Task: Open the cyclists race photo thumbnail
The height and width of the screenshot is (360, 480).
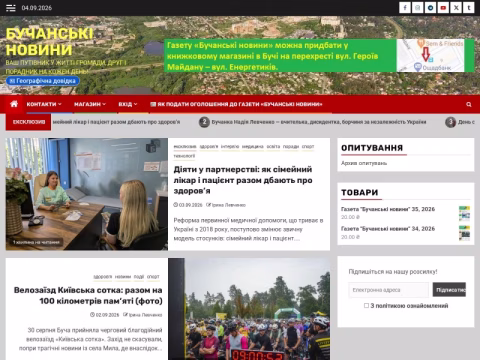Action: tap(249, 309)
